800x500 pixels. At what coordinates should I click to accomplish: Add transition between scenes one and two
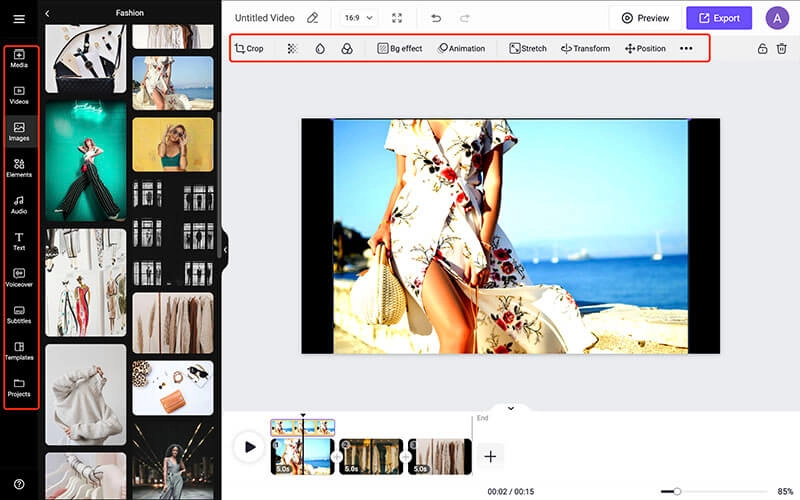point(337,457)
